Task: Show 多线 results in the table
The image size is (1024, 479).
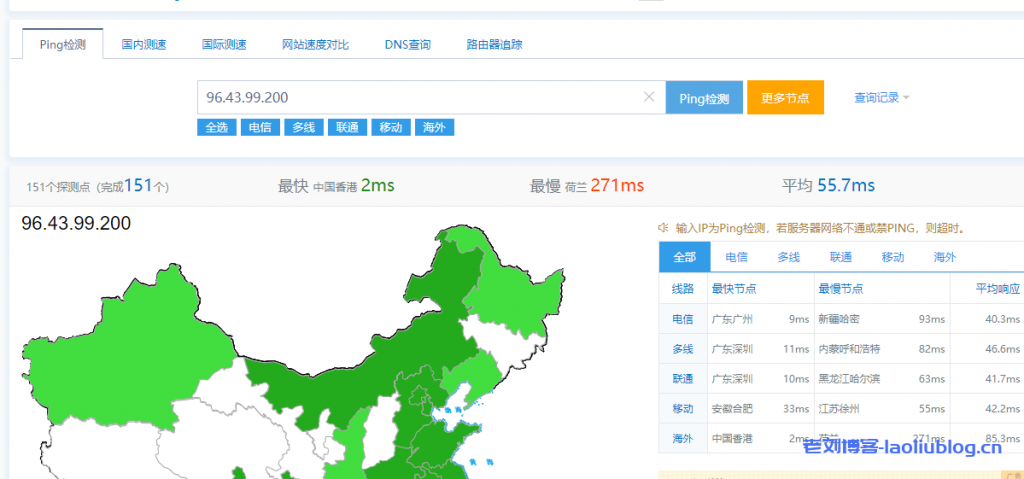Action: (x=788, y=257)
